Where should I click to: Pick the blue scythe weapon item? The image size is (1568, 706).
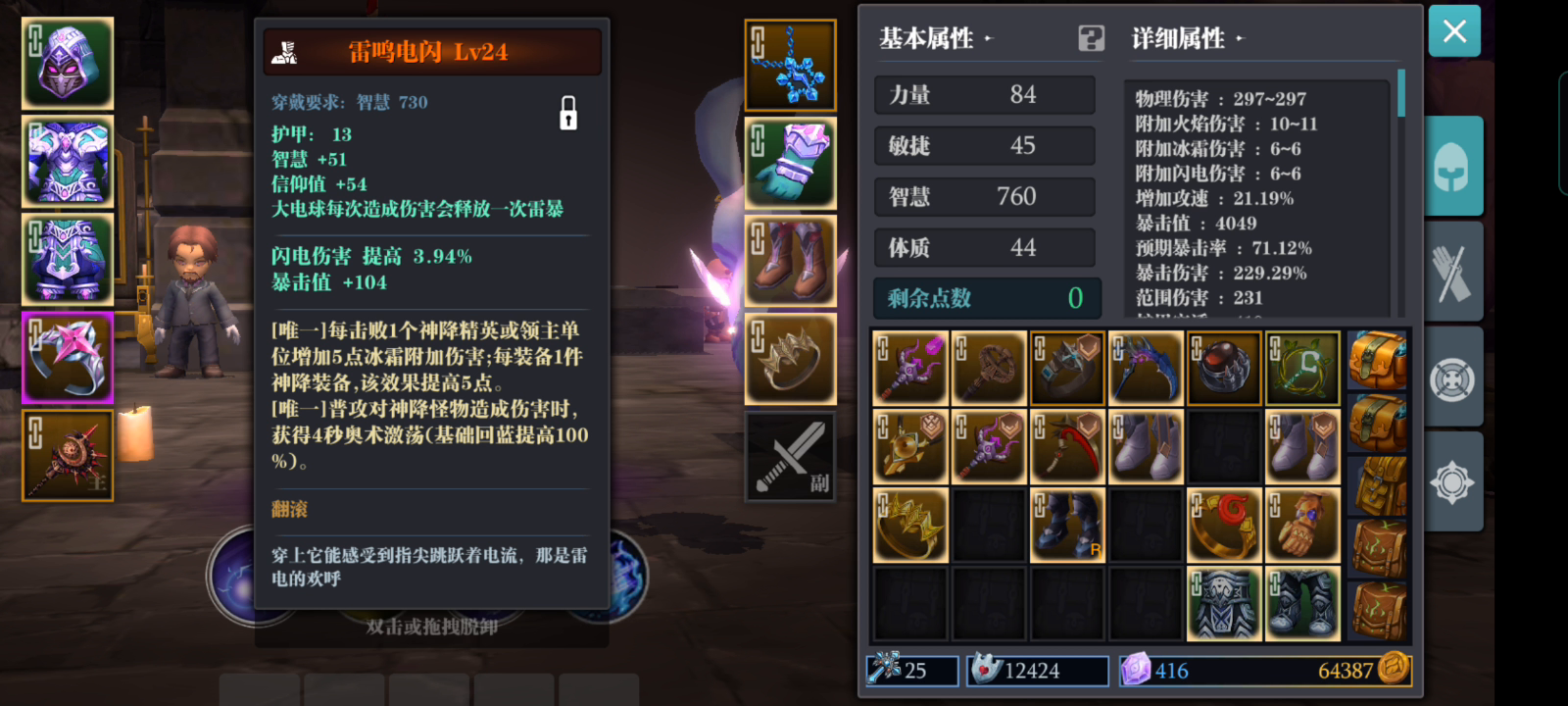pyautogui.click(x=1146, y=369)
